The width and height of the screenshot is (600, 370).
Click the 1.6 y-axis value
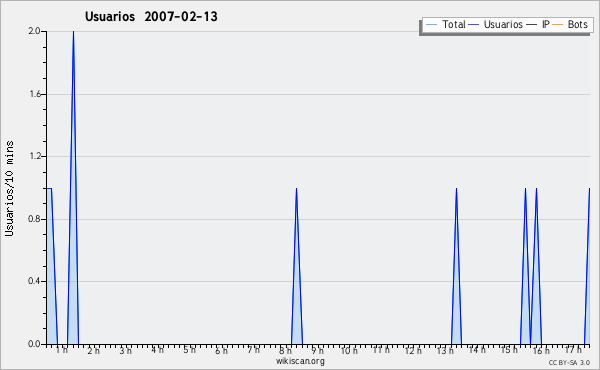[x=34, y=94]
